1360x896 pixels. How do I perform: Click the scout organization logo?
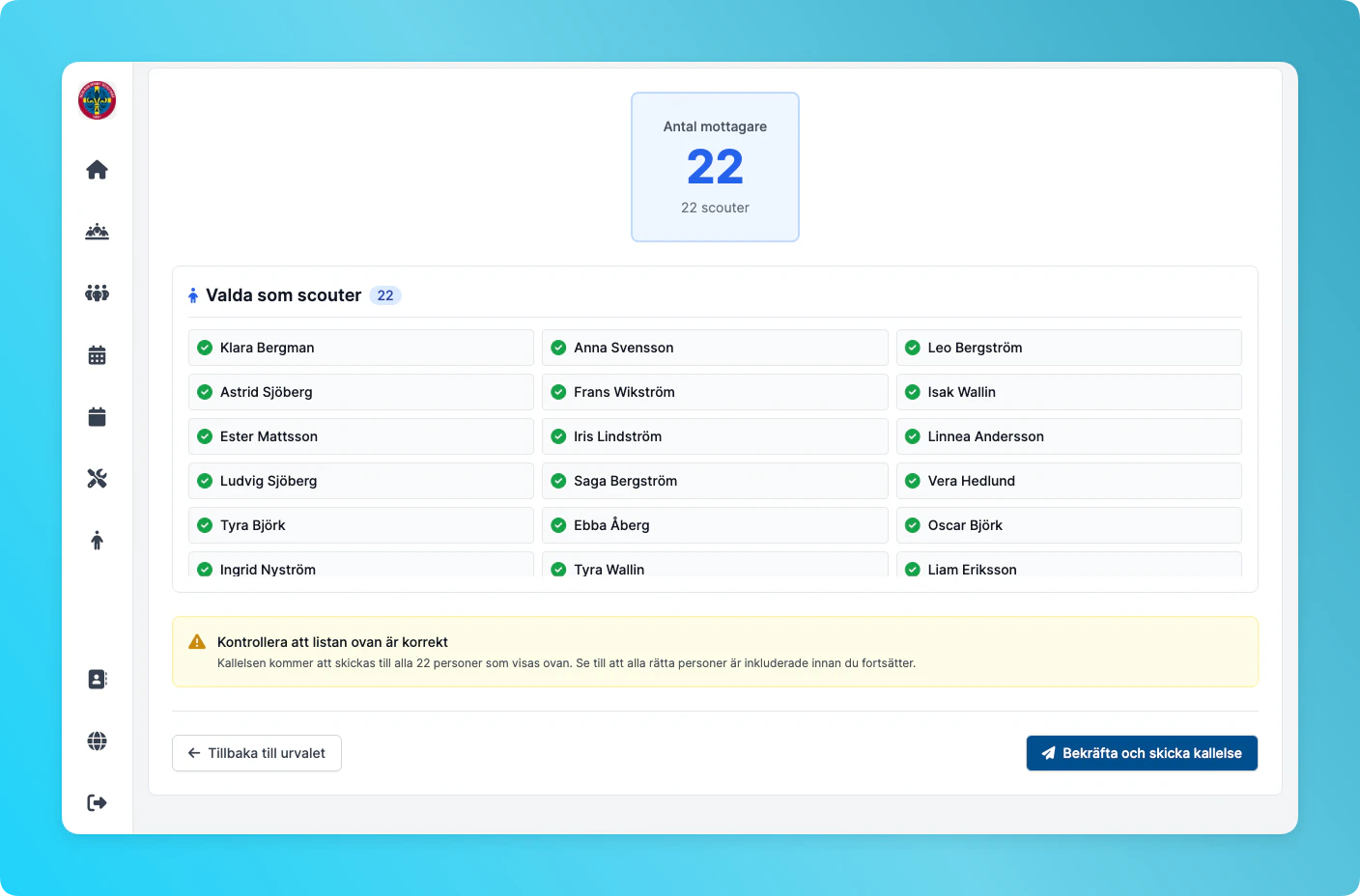point(97,100)
